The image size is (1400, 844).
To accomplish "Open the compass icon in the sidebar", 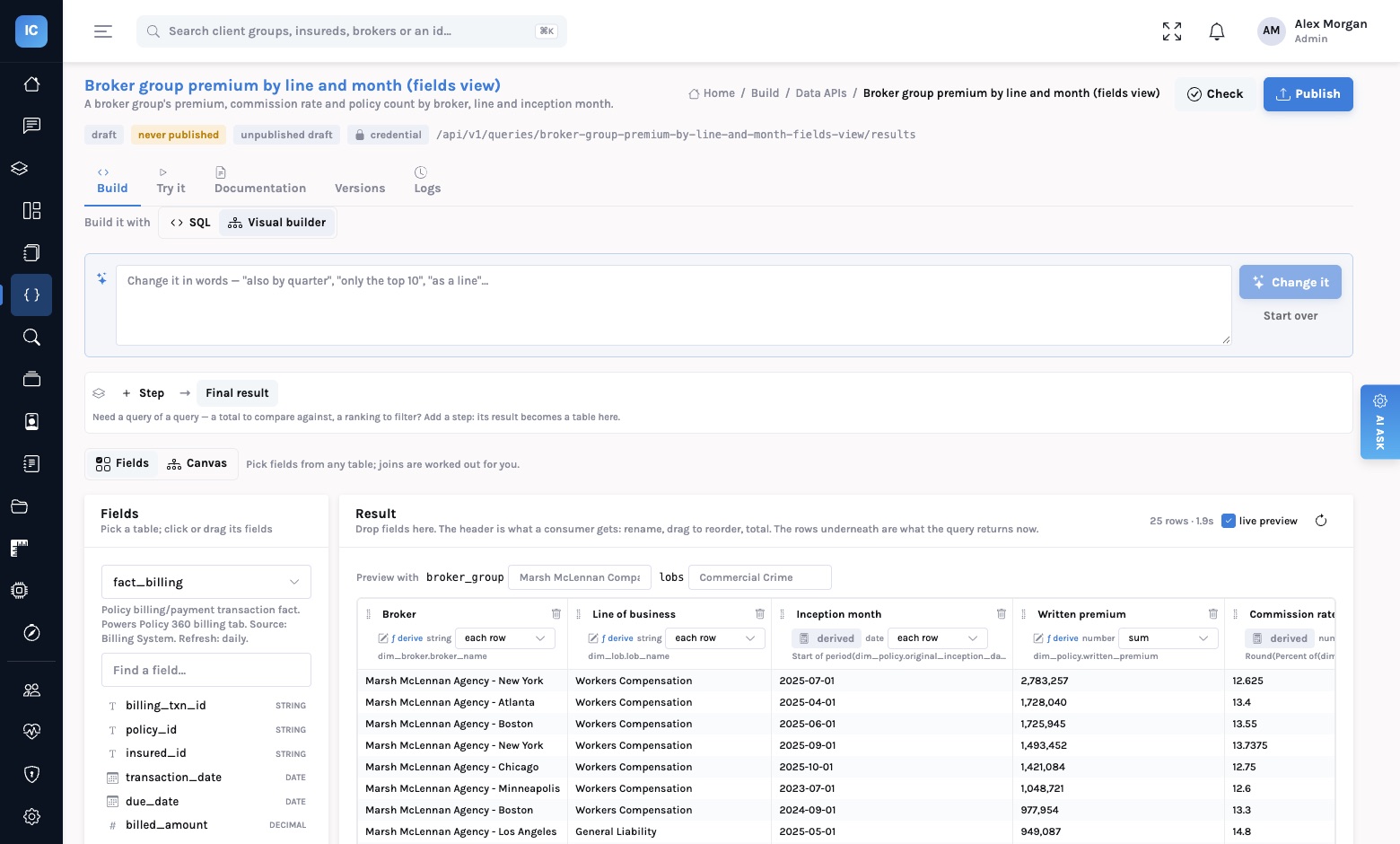I will pos(31,633).
